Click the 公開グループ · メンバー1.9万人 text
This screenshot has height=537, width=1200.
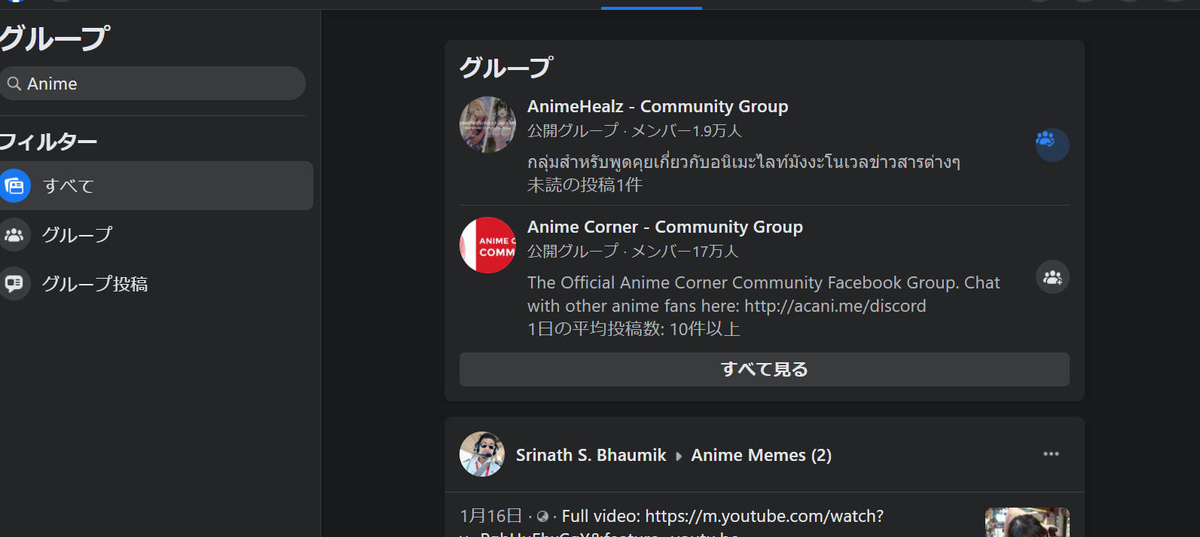635,131
